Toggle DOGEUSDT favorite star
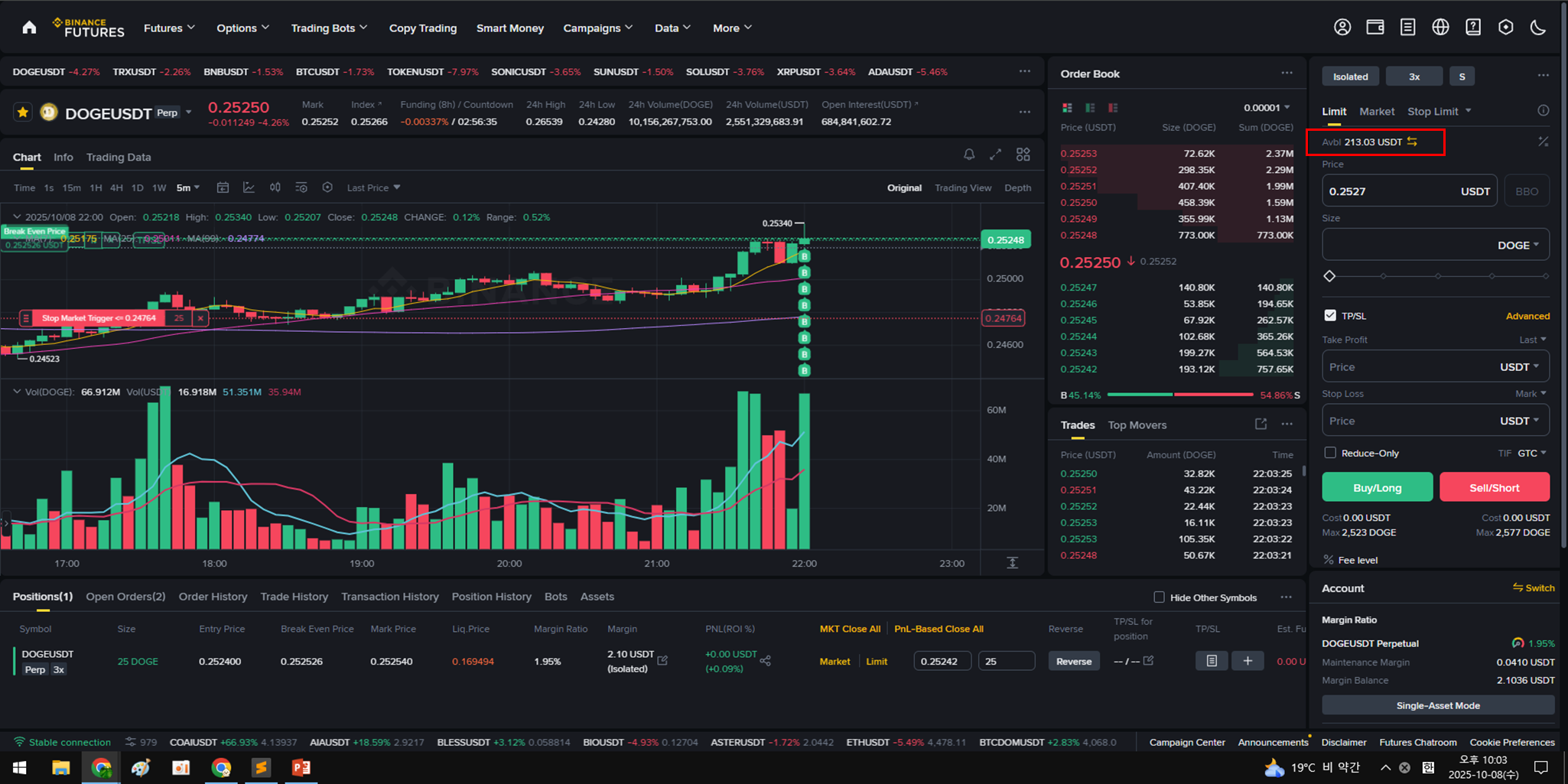This screenshot has width=1568, height=784. (23, 112)
